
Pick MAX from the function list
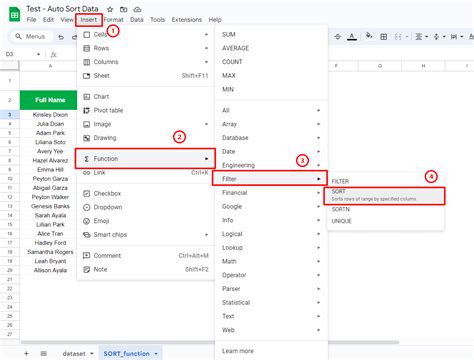(x=272, y=75)
